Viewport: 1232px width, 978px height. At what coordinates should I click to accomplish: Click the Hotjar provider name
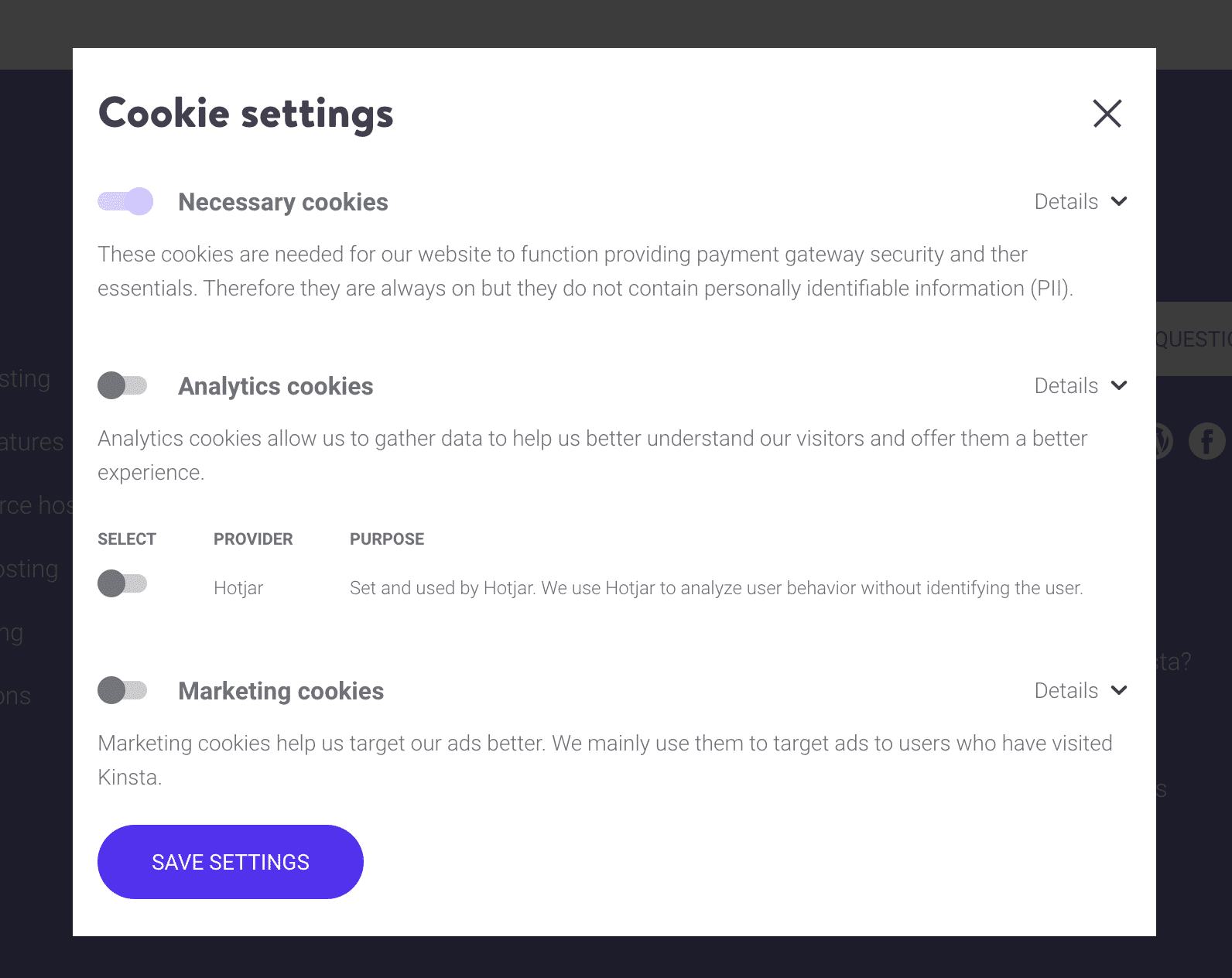pos(238,587)
